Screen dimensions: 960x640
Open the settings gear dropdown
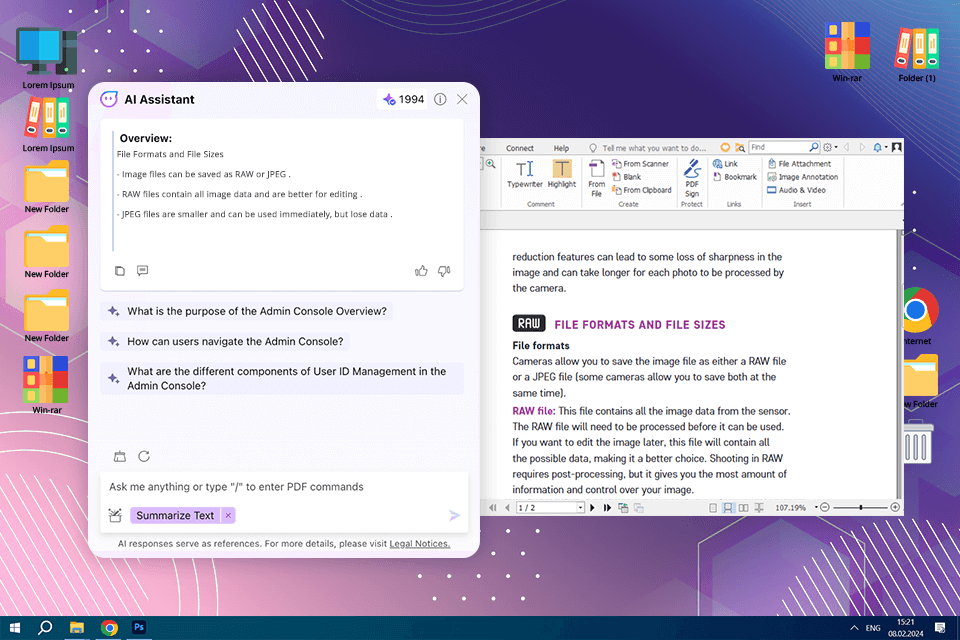[830, 148]
